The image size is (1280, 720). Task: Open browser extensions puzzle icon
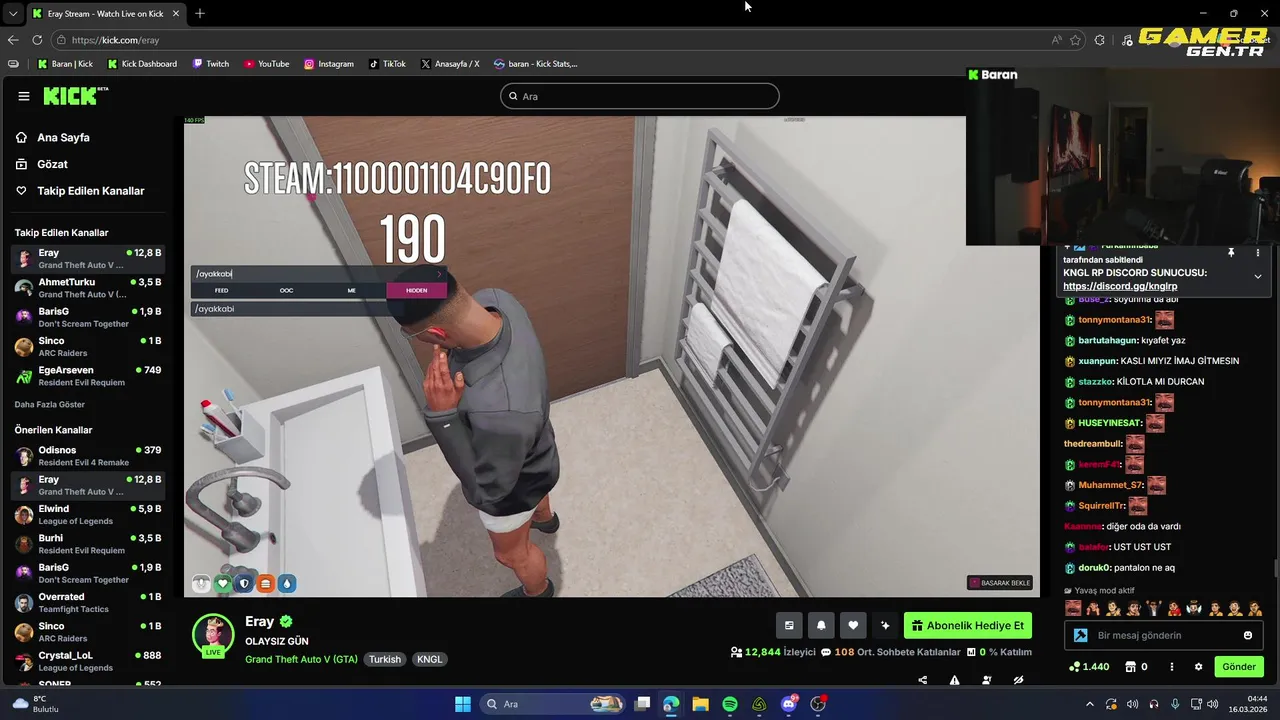[x=1100, y=40]
